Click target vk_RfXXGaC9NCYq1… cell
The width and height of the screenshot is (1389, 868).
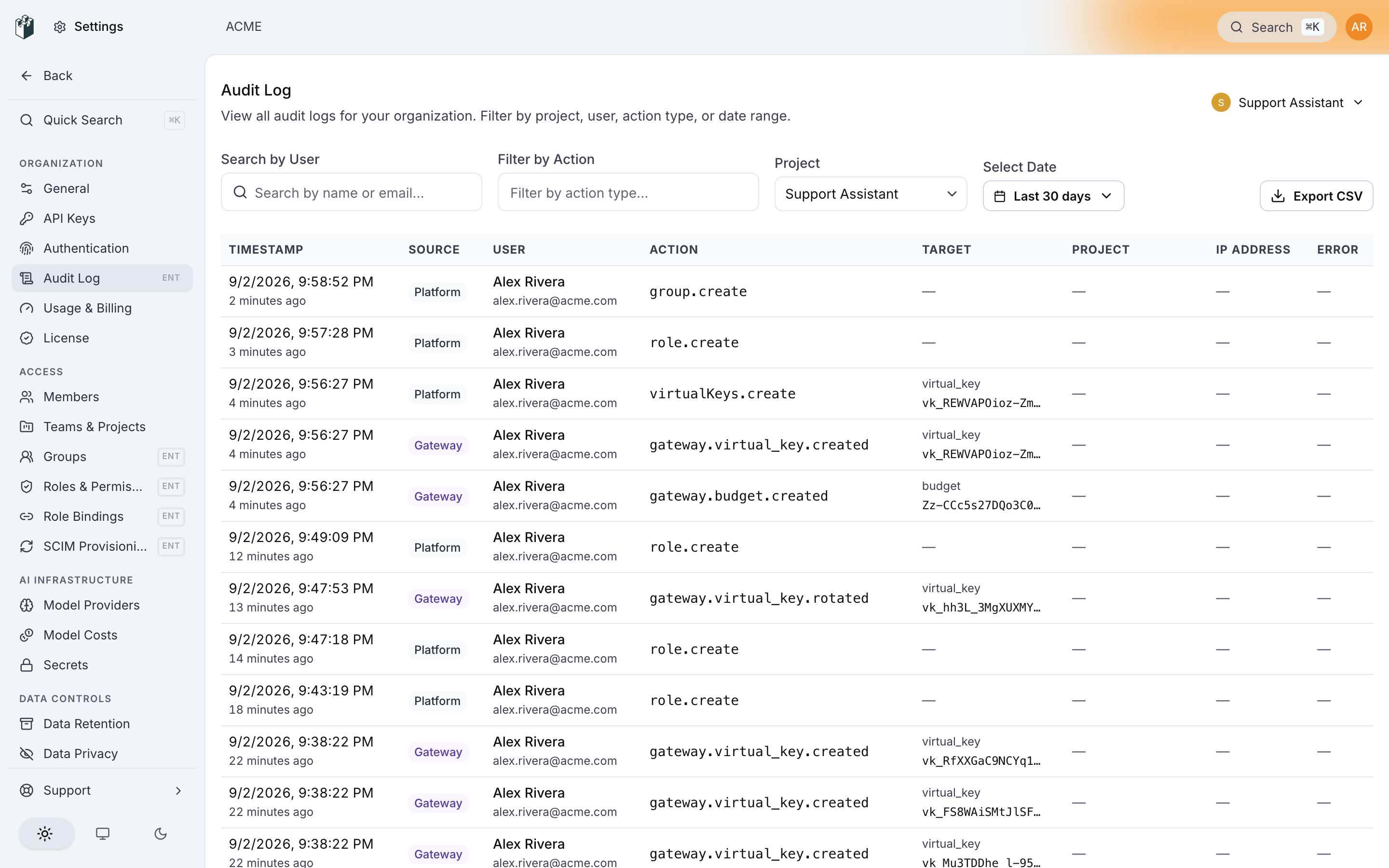click(981, 760)
